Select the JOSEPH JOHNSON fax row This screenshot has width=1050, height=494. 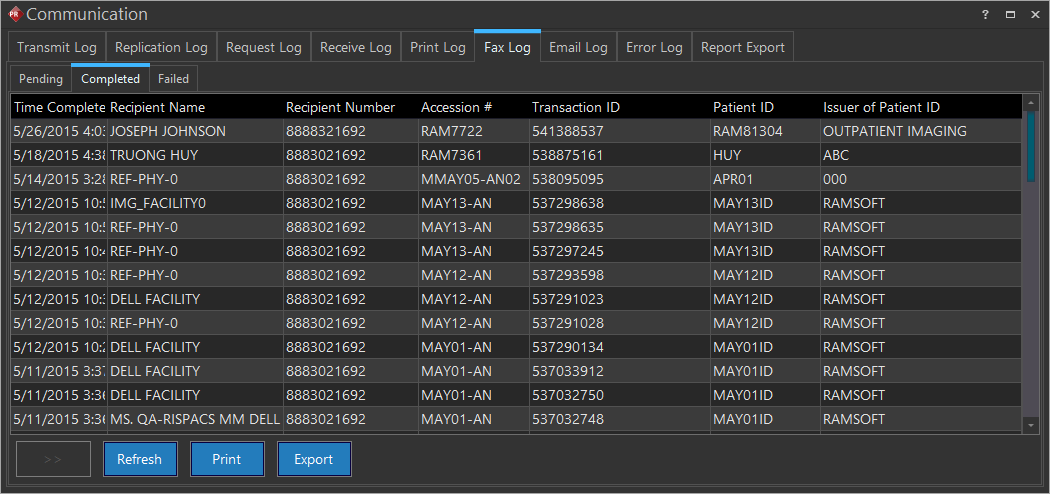click(168, 131)
